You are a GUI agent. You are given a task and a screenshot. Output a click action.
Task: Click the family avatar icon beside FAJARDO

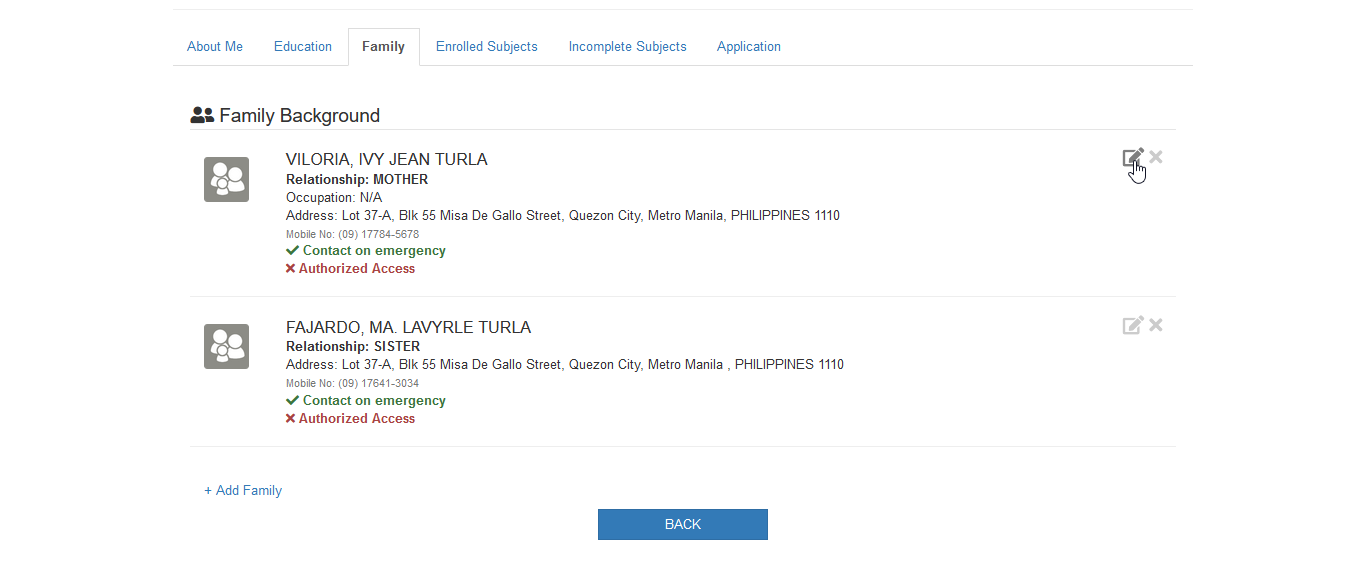tap(226, 346)
